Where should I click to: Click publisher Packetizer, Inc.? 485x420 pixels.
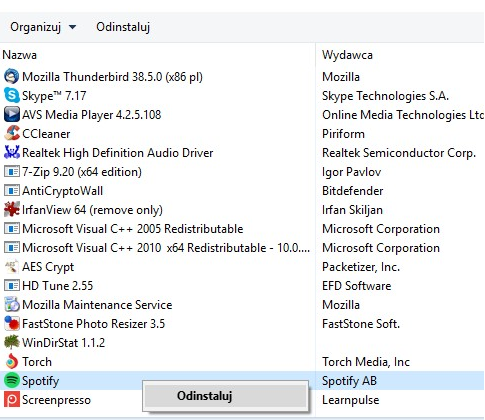[x=361, y=267]
